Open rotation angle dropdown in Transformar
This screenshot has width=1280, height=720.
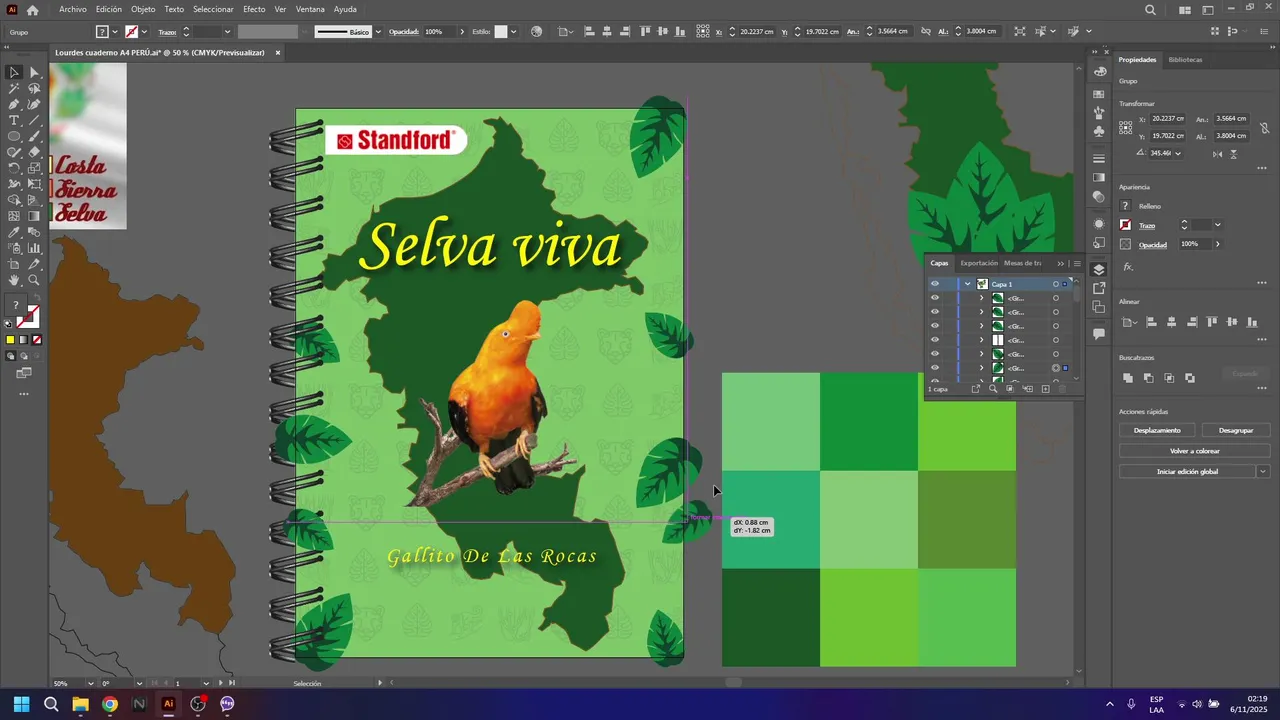[x=1178, y=153]
